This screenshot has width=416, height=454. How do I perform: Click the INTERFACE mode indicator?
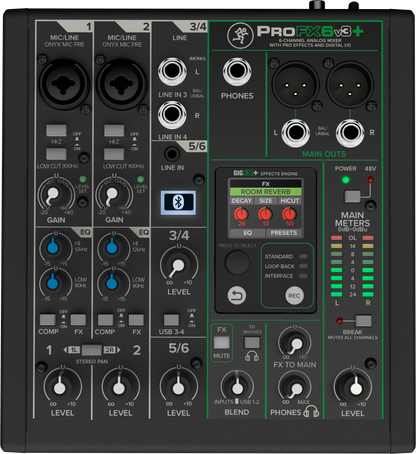coord(303,276)
